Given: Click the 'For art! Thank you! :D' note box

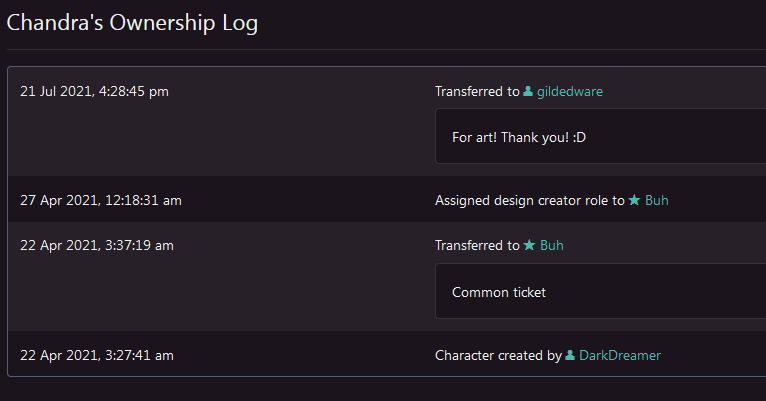Looking at the screenshot, I should (600, 136).
